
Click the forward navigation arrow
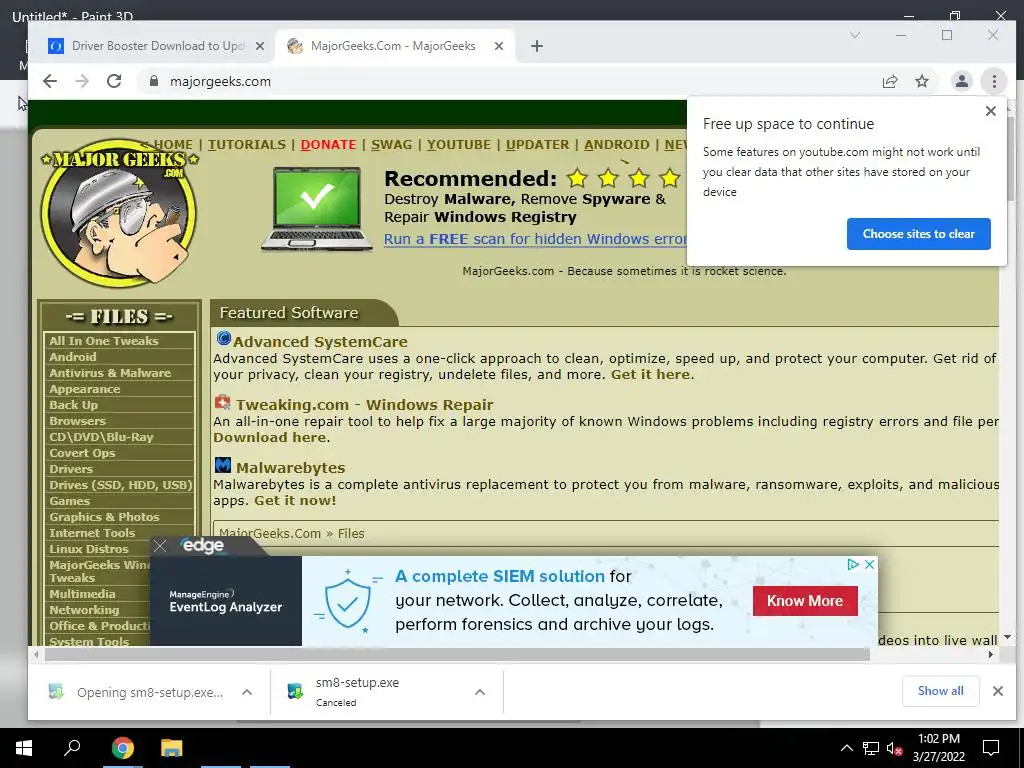point(82,81)
